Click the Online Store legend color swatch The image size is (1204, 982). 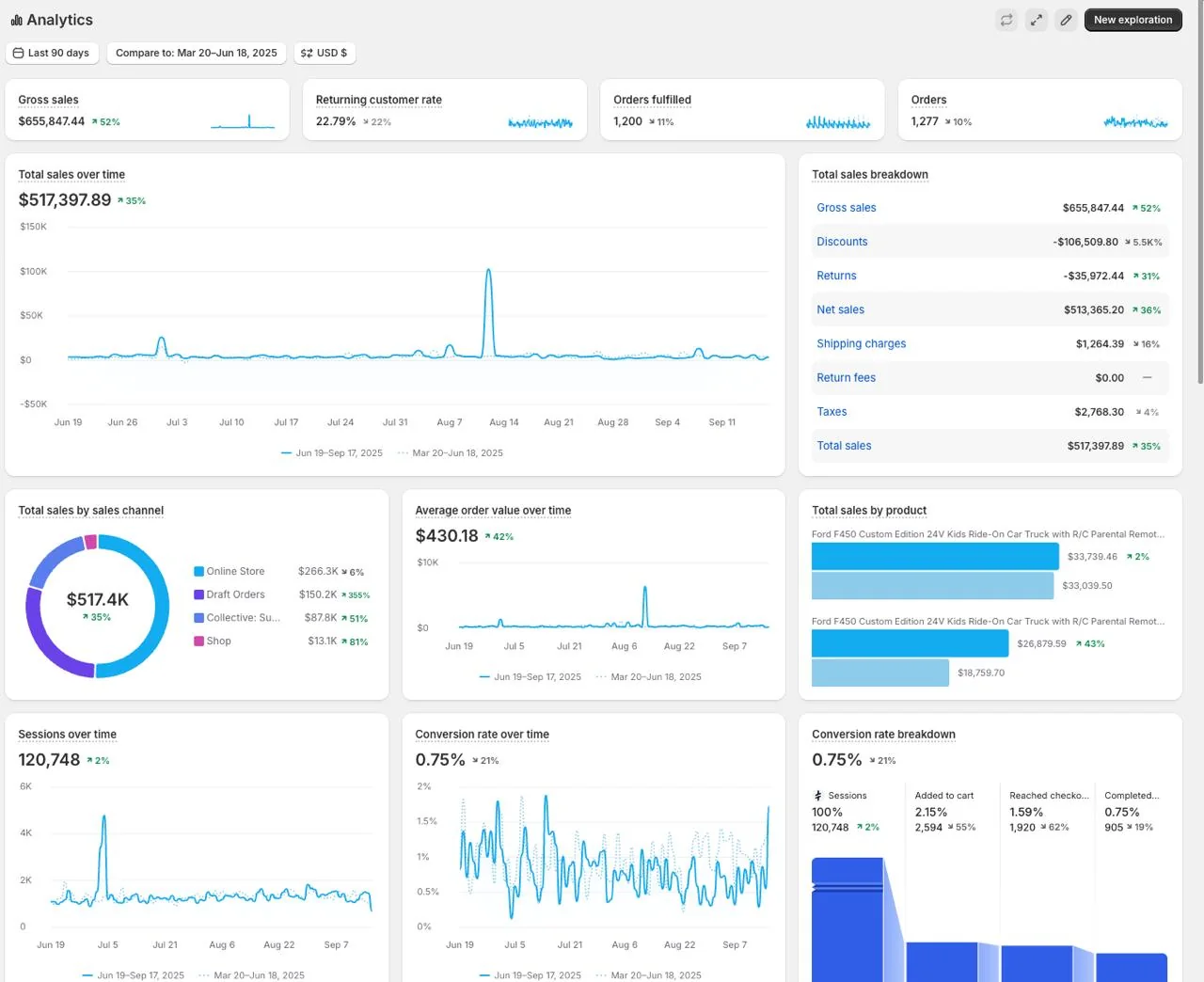[199, 571]
